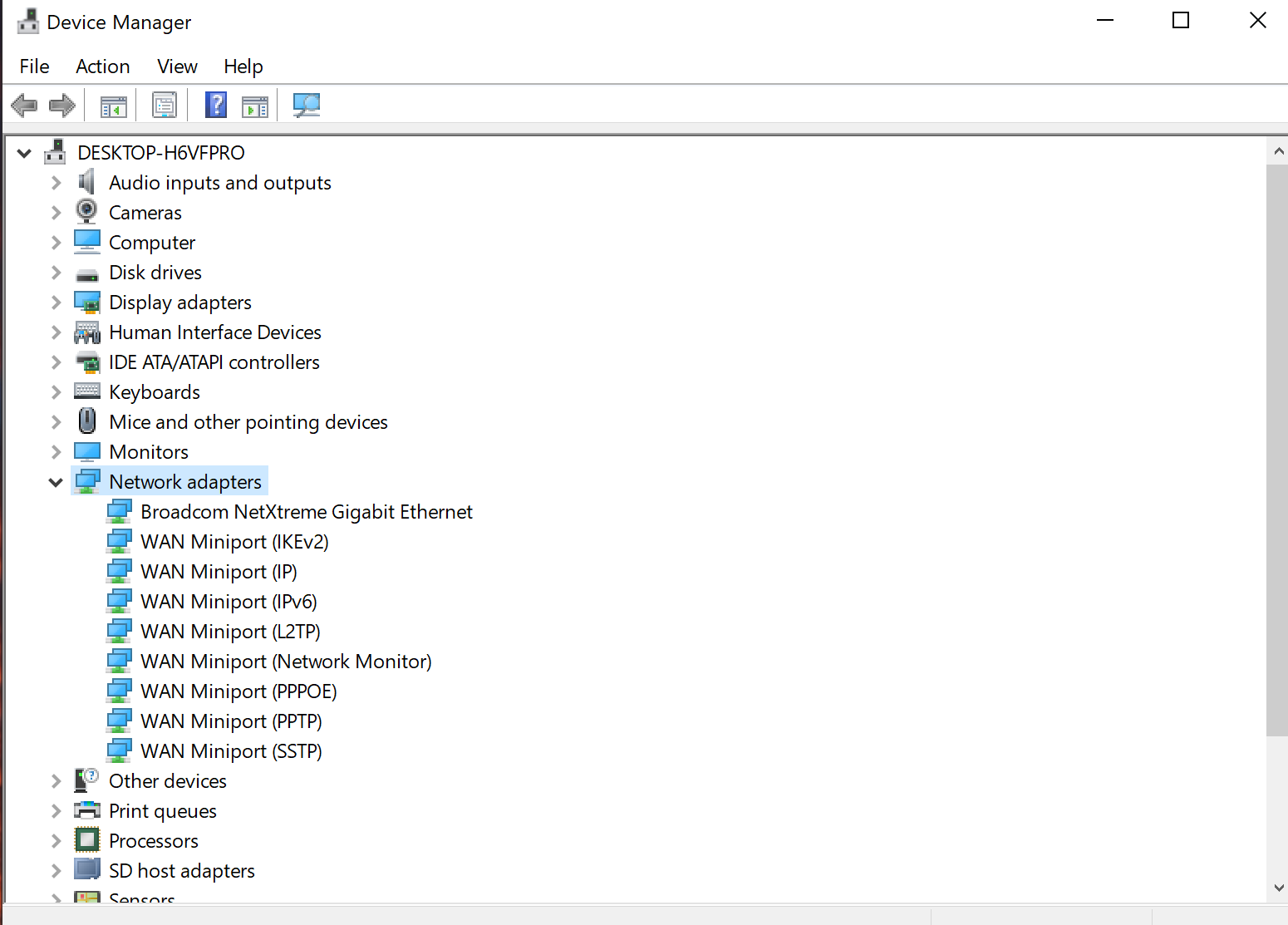
Task: Click the Audio inputs and outputs speaker icon
Action: coord(86,182)
